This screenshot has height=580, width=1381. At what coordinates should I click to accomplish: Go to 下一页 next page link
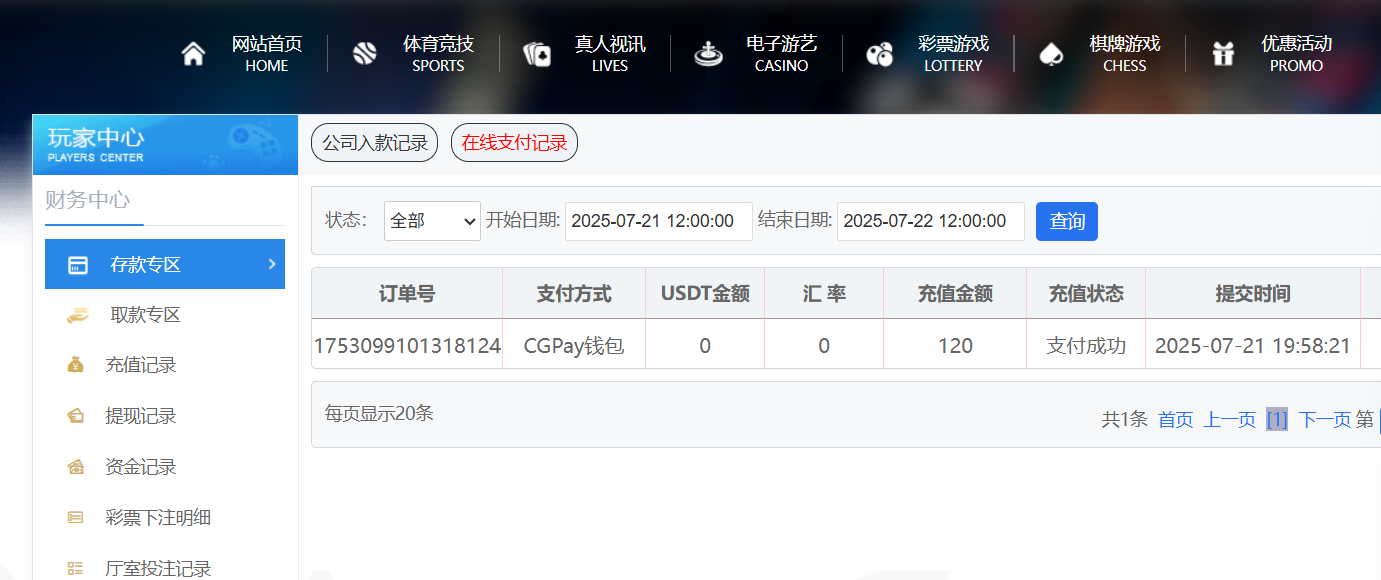1324,420
